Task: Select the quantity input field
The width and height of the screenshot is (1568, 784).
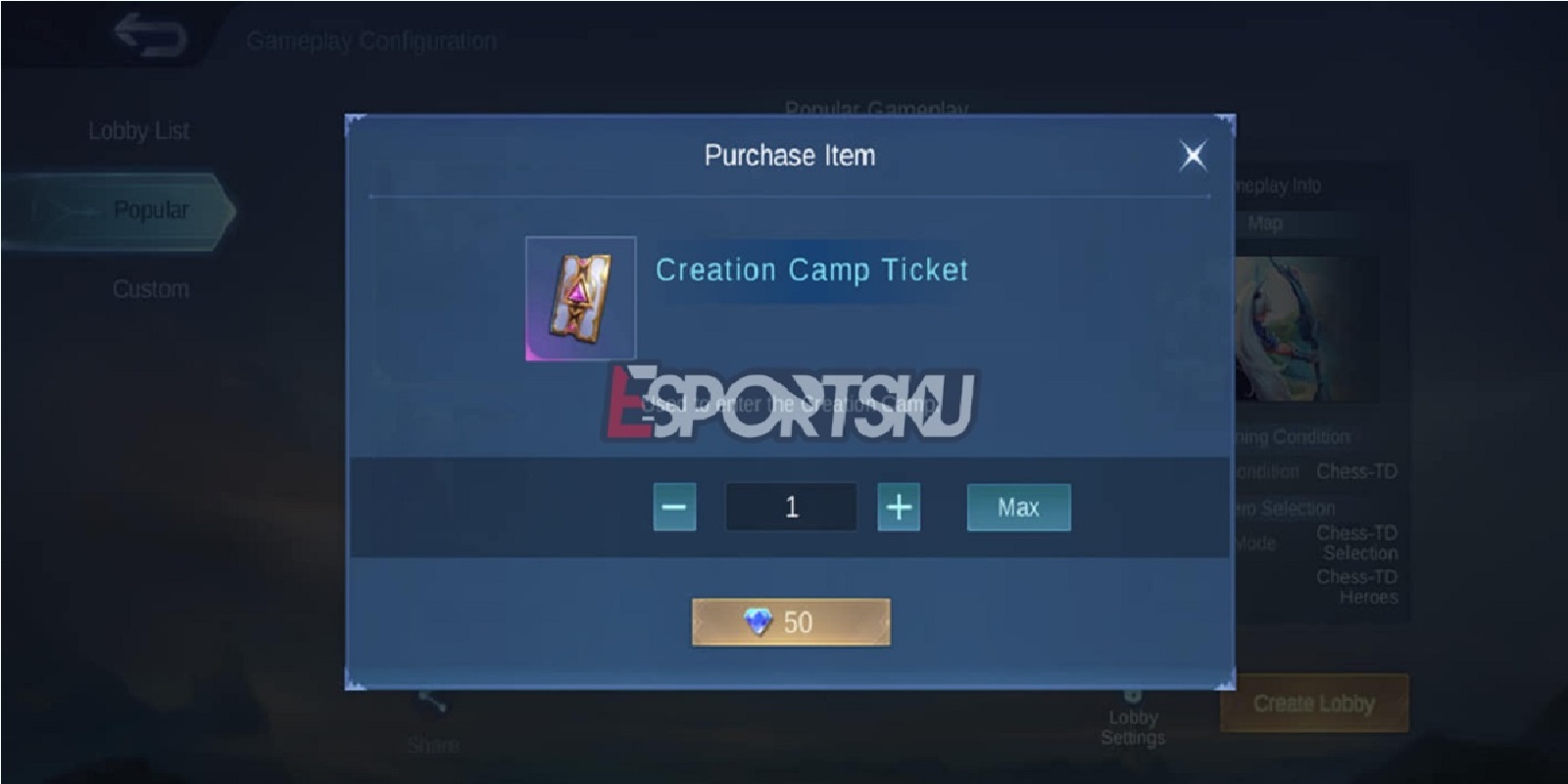Action: coord(791,507)
